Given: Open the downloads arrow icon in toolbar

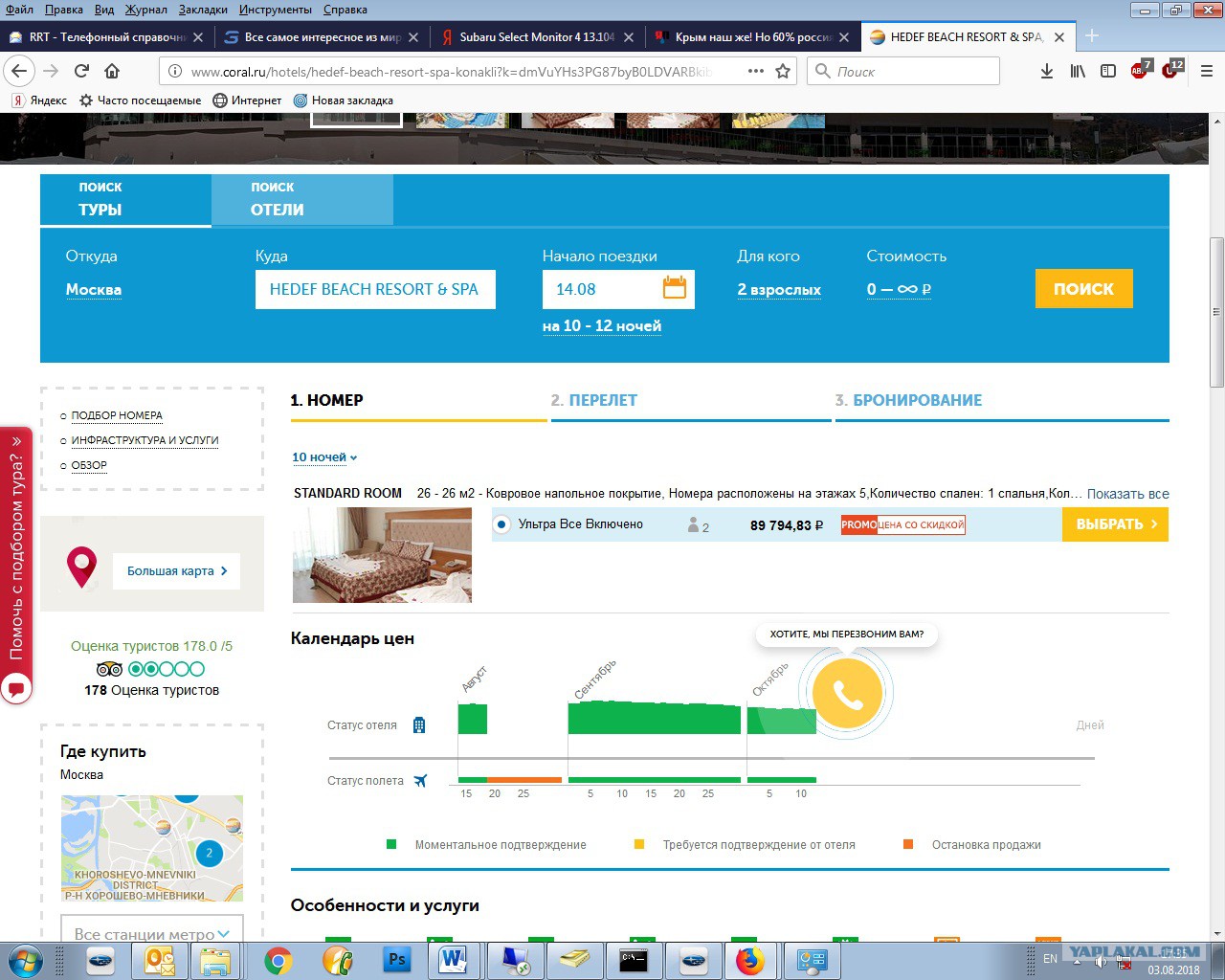Looking at the screenshot, I should click(x=1047, y=71).
